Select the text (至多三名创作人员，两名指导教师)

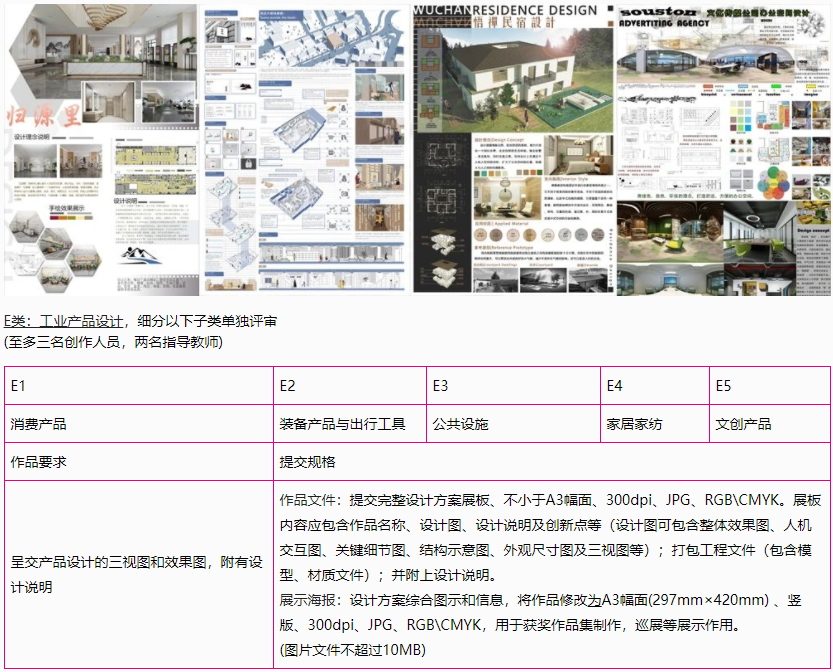click(x=113, y=342)
